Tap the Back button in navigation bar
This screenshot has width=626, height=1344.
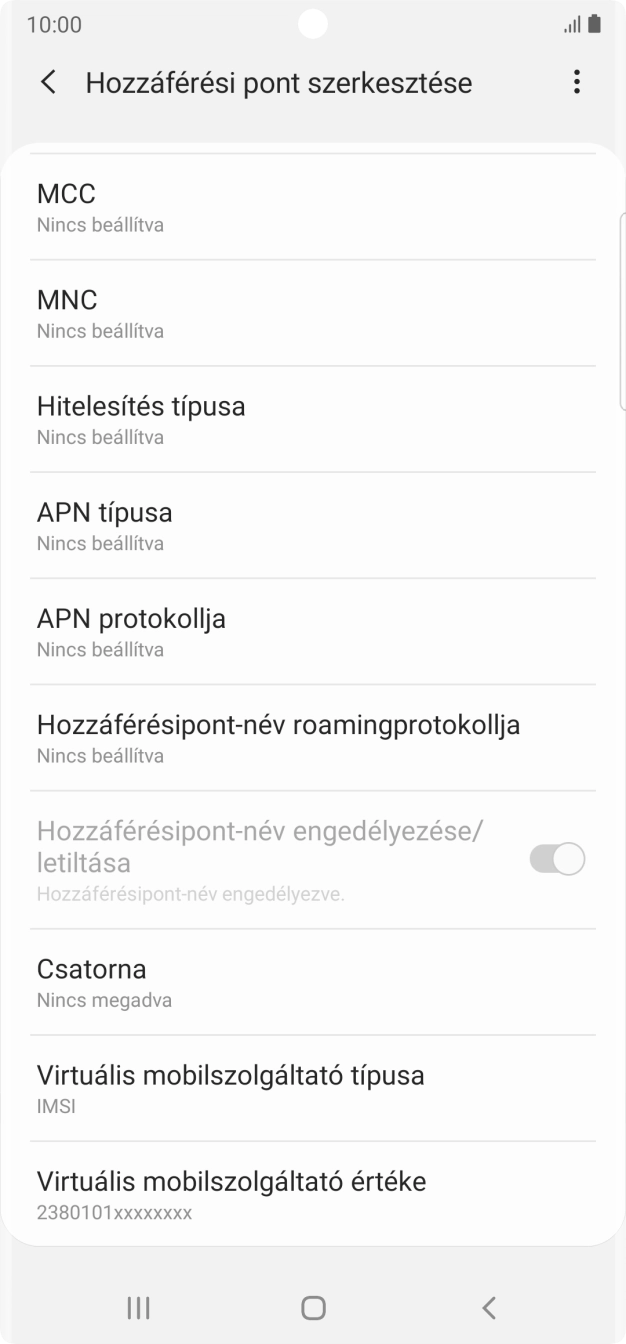pyautogui.click(x=489, y=1307)
